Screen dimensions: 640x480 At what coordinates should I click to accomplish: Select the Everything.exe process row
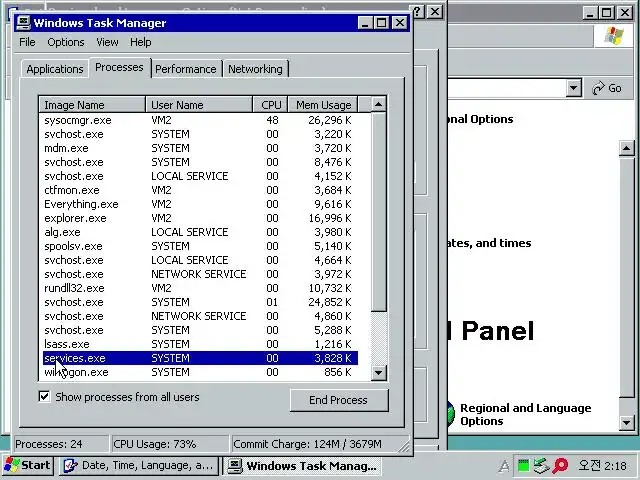click(x=200, y=204)
